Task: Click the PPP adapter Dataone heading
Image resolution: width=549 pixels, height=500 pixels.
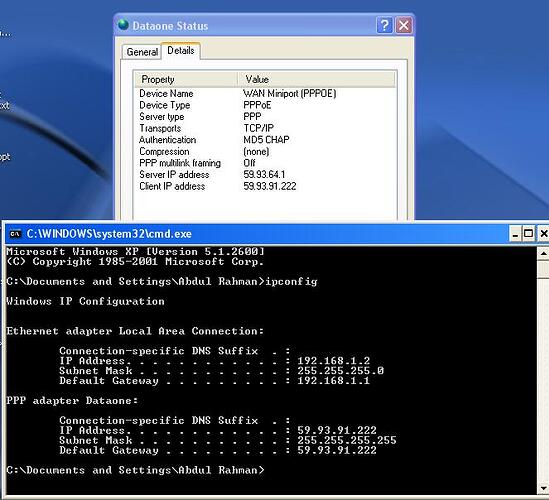Action: pyautogui.click(x=72, y=401)
